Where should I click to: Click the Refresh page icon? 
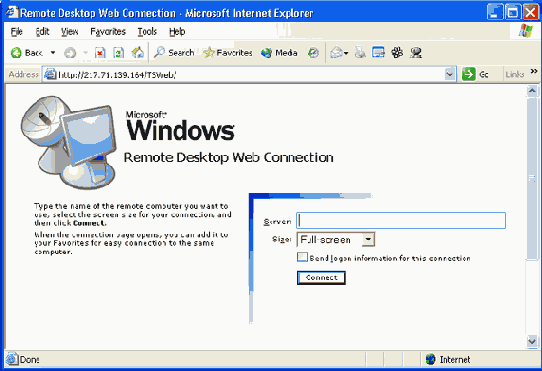pos(119,53)
